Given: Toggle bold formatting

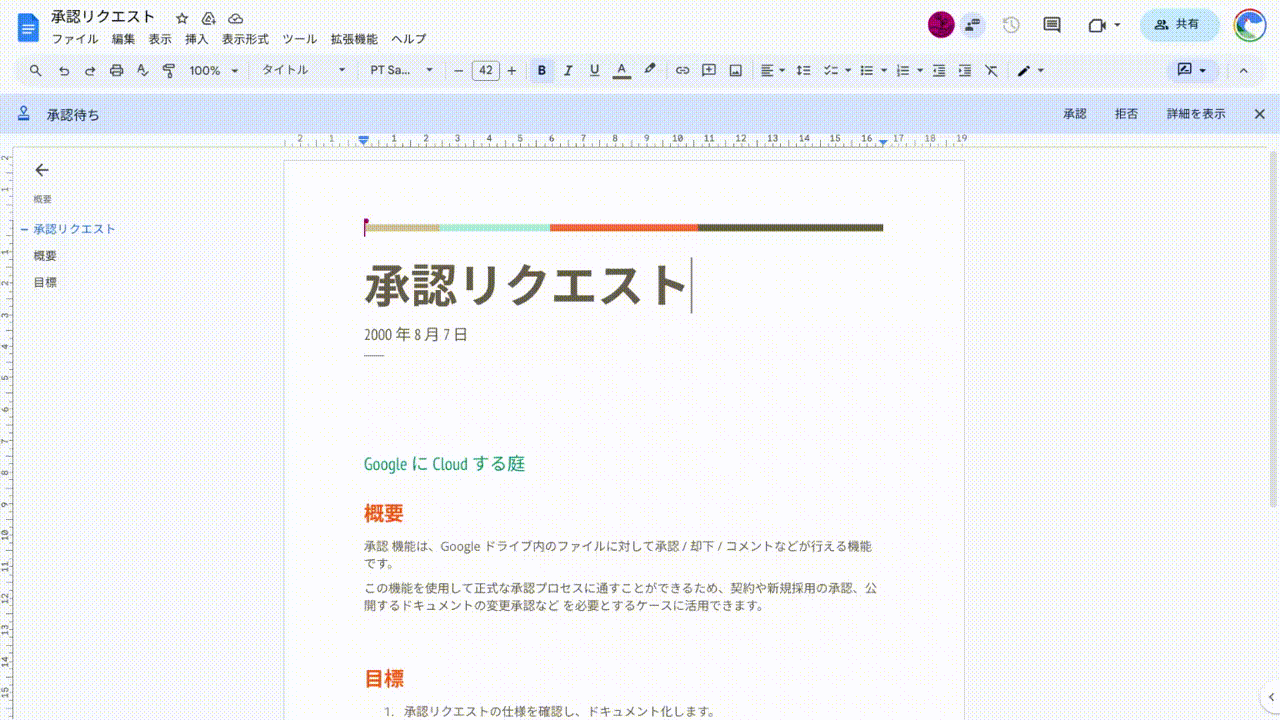Looking at the screenshot, I should [x=542, y=70].
